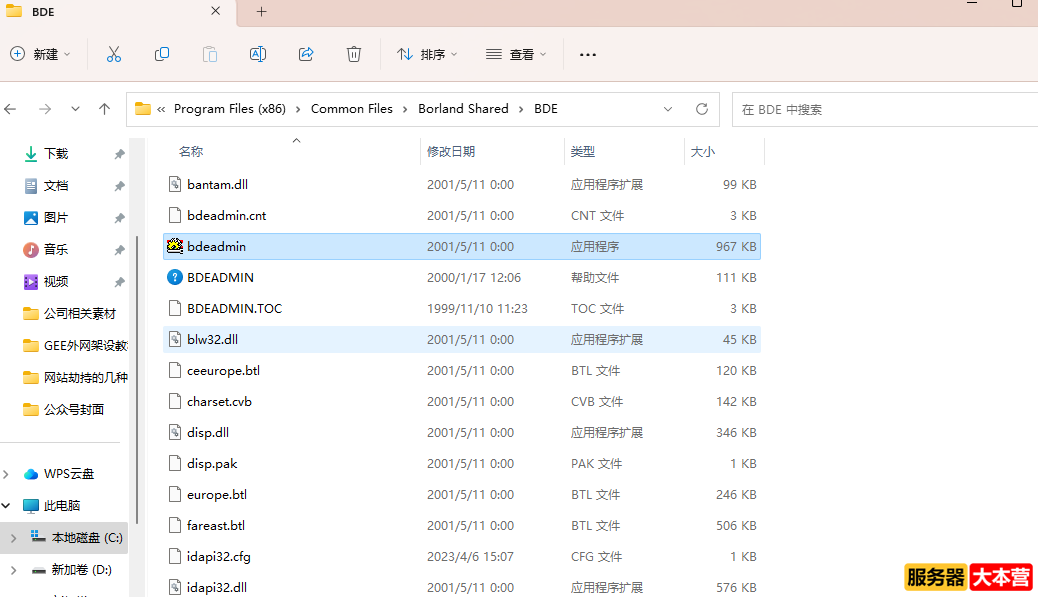Select file disp.pak
The image size is (1038, 602).
coord(461,464)
